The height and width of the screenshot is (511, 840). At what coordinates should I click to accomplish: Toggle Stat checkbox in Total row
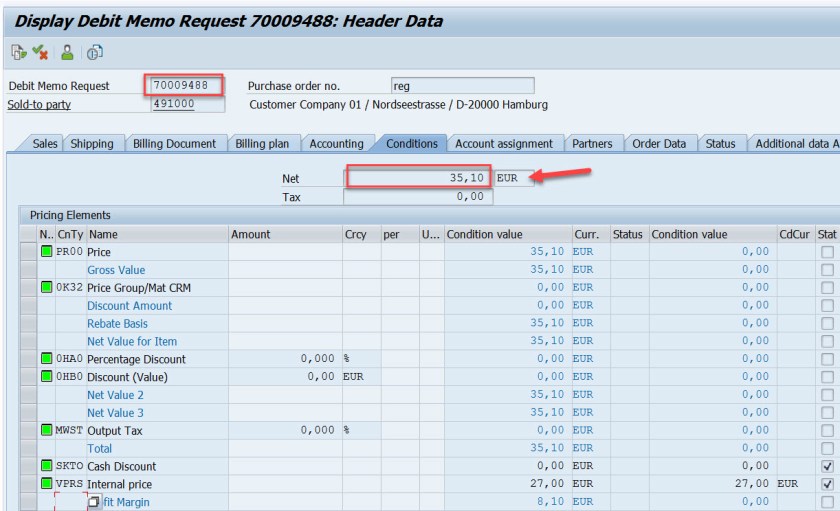[827, 448]
